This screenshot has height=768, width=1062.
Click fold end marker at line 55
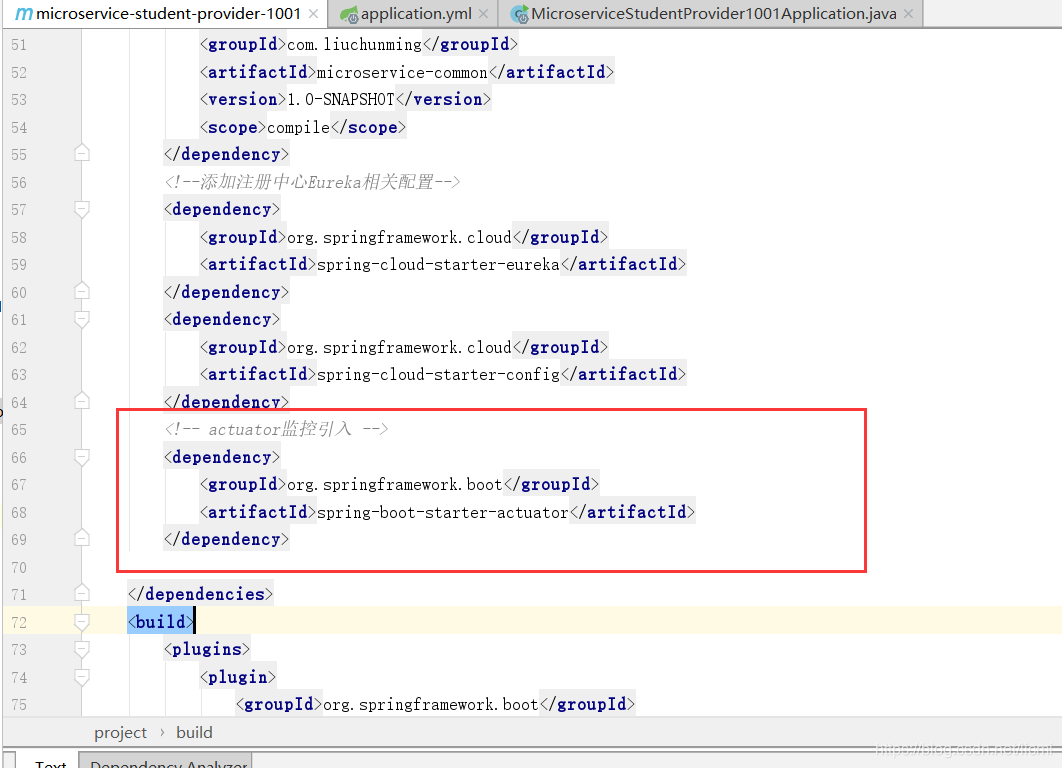tap(81, 154)
